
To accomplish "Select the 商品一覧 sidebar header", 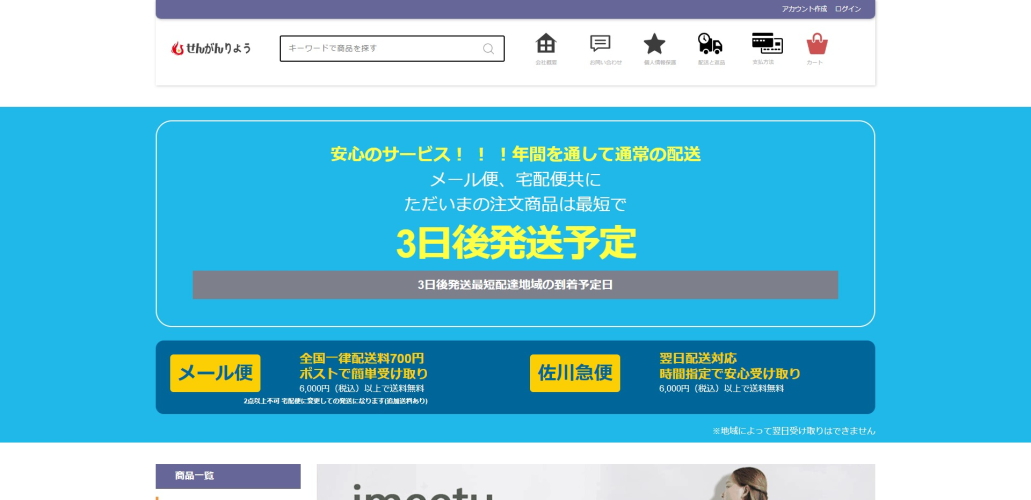I will click(x=228, y=476).
